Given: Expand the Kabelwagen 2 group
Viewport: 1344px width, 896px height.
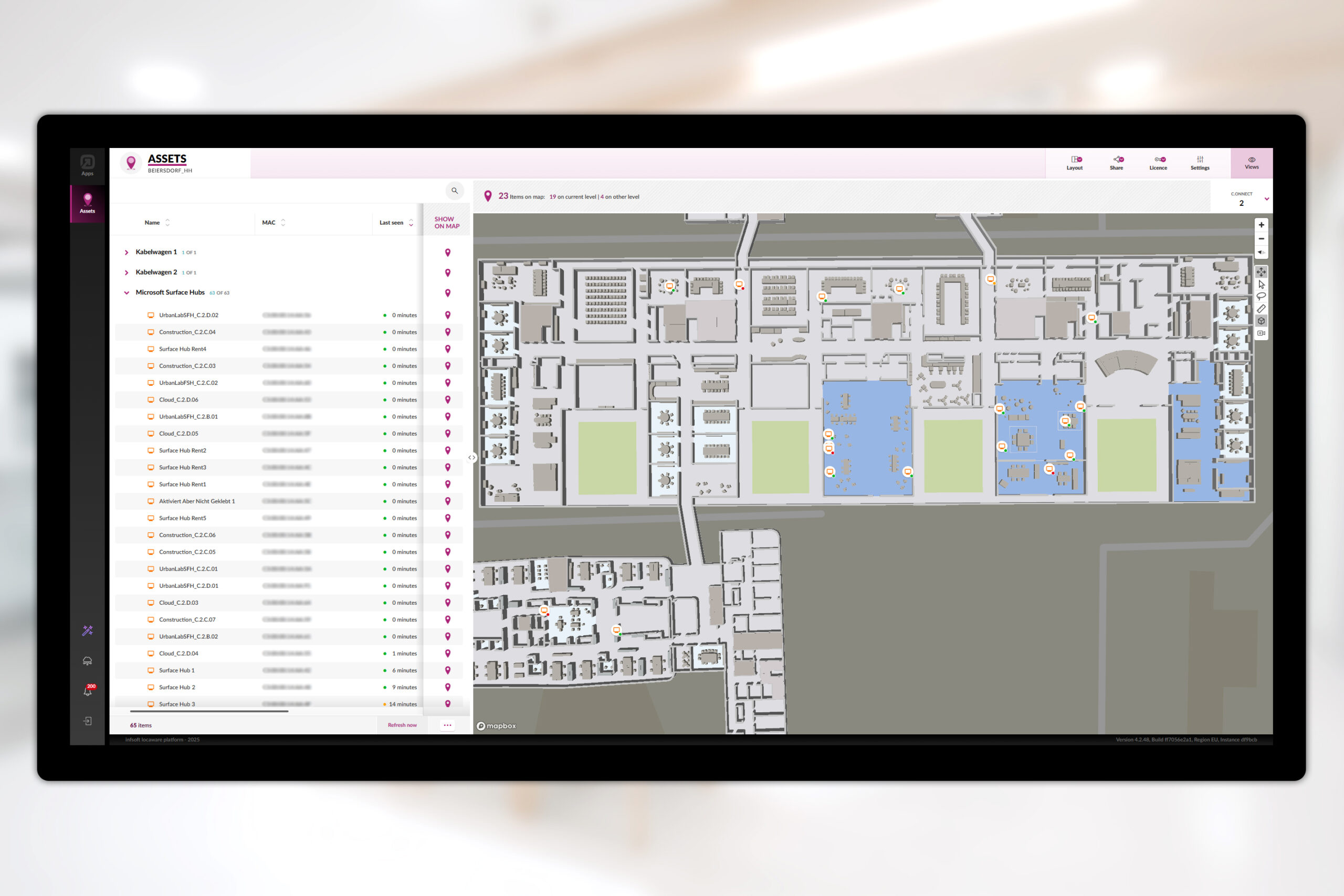Looking at the screenshot, I should pos(127,272).
